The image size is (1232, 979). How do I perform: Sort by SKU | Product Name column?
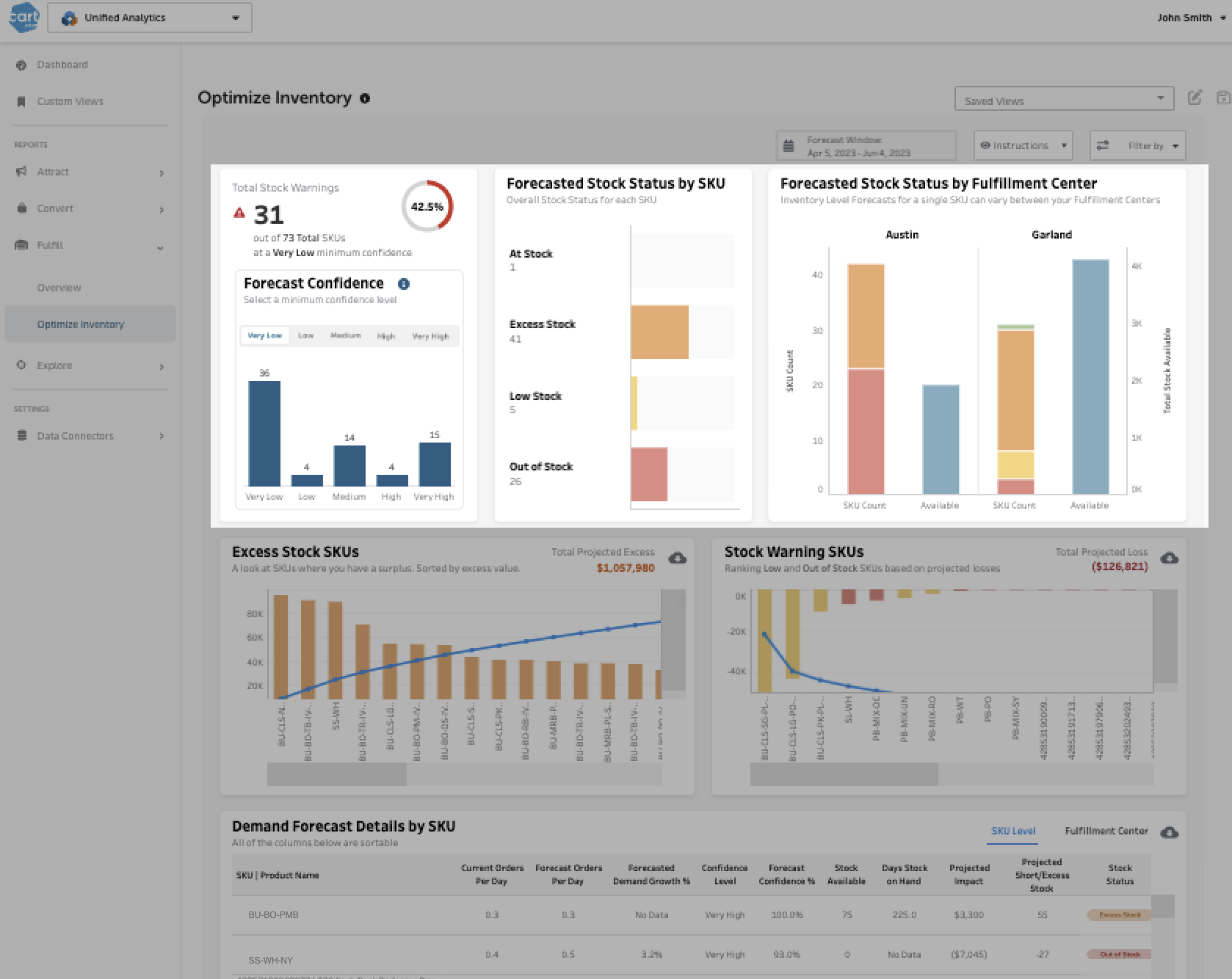point(278,876)
